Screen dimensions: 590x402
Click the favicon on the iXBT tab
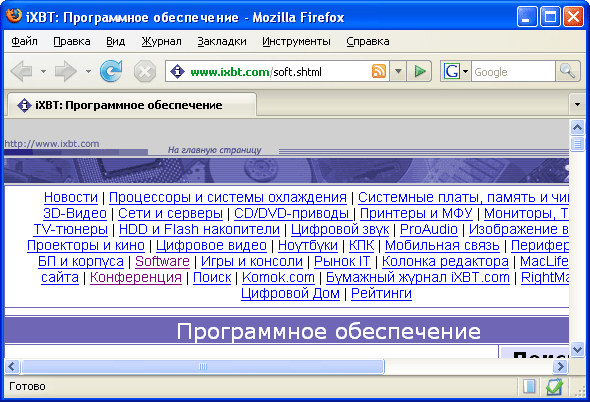click(24, 105)
